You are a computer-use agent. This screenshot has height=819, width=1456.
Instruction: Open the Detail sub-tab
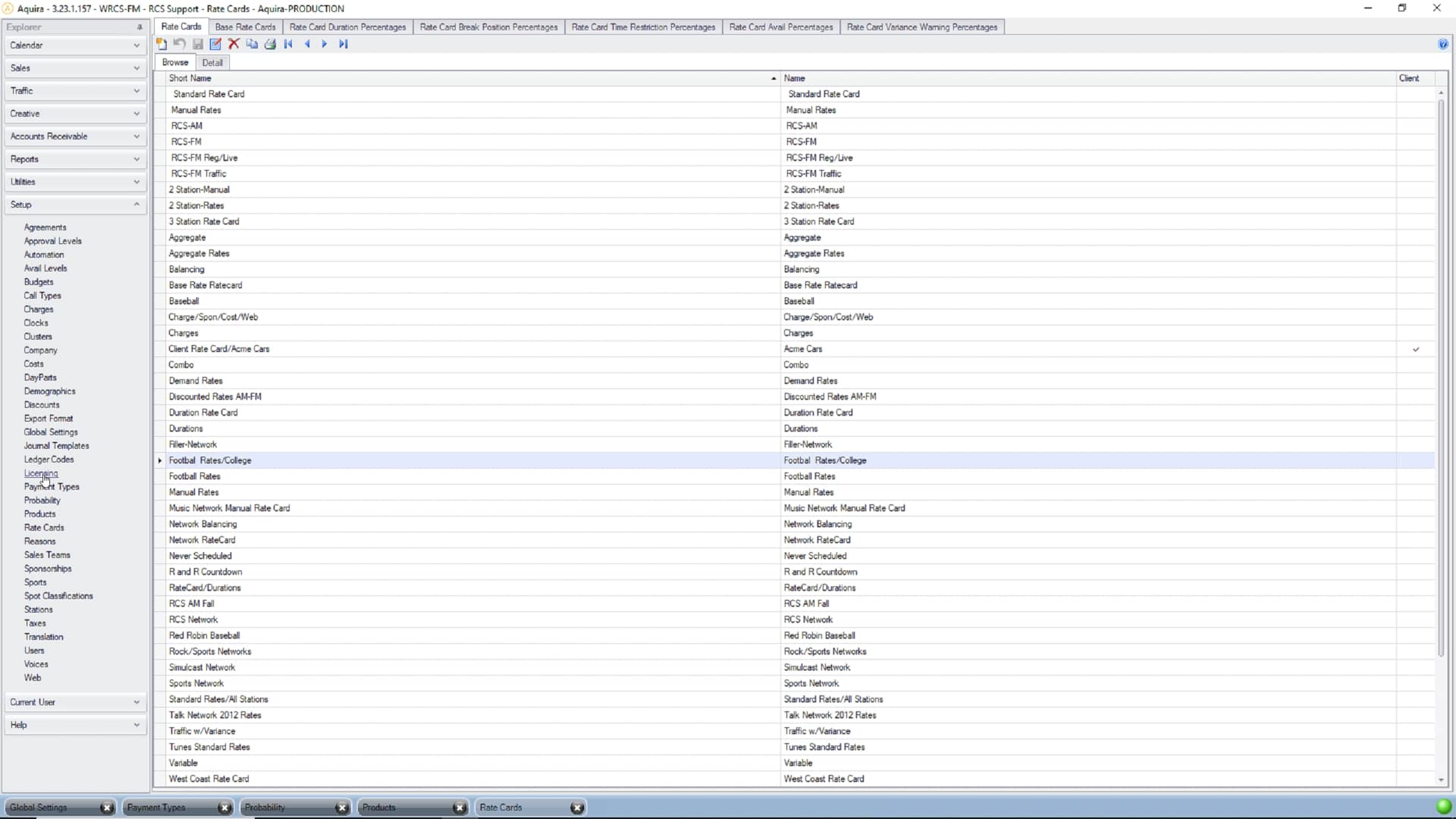coord(212,63)
